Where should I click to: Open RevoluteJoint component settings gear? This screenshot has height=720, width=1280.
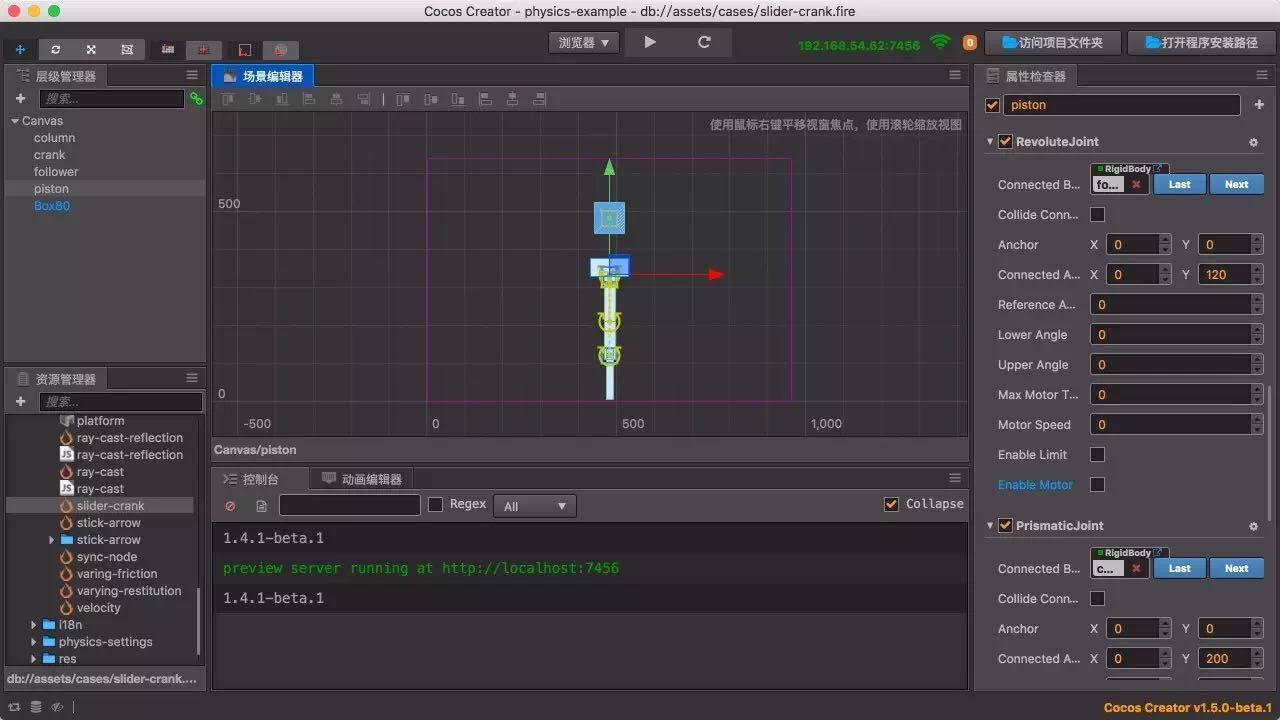[x=1253, y=142]
